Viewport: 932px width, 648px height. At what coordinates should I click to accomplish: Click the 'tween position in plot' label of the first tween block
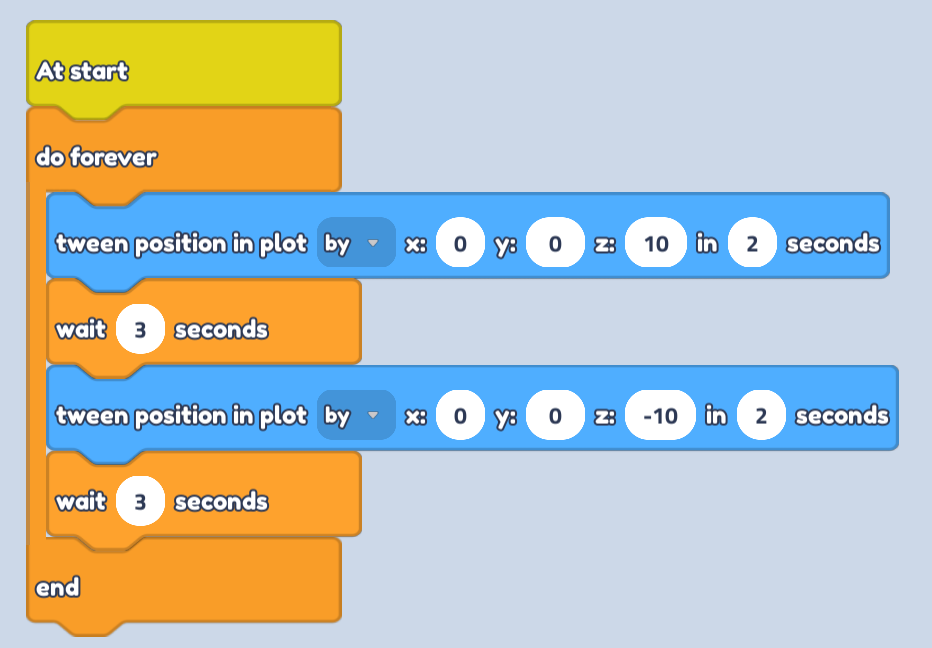pos(181,243)
